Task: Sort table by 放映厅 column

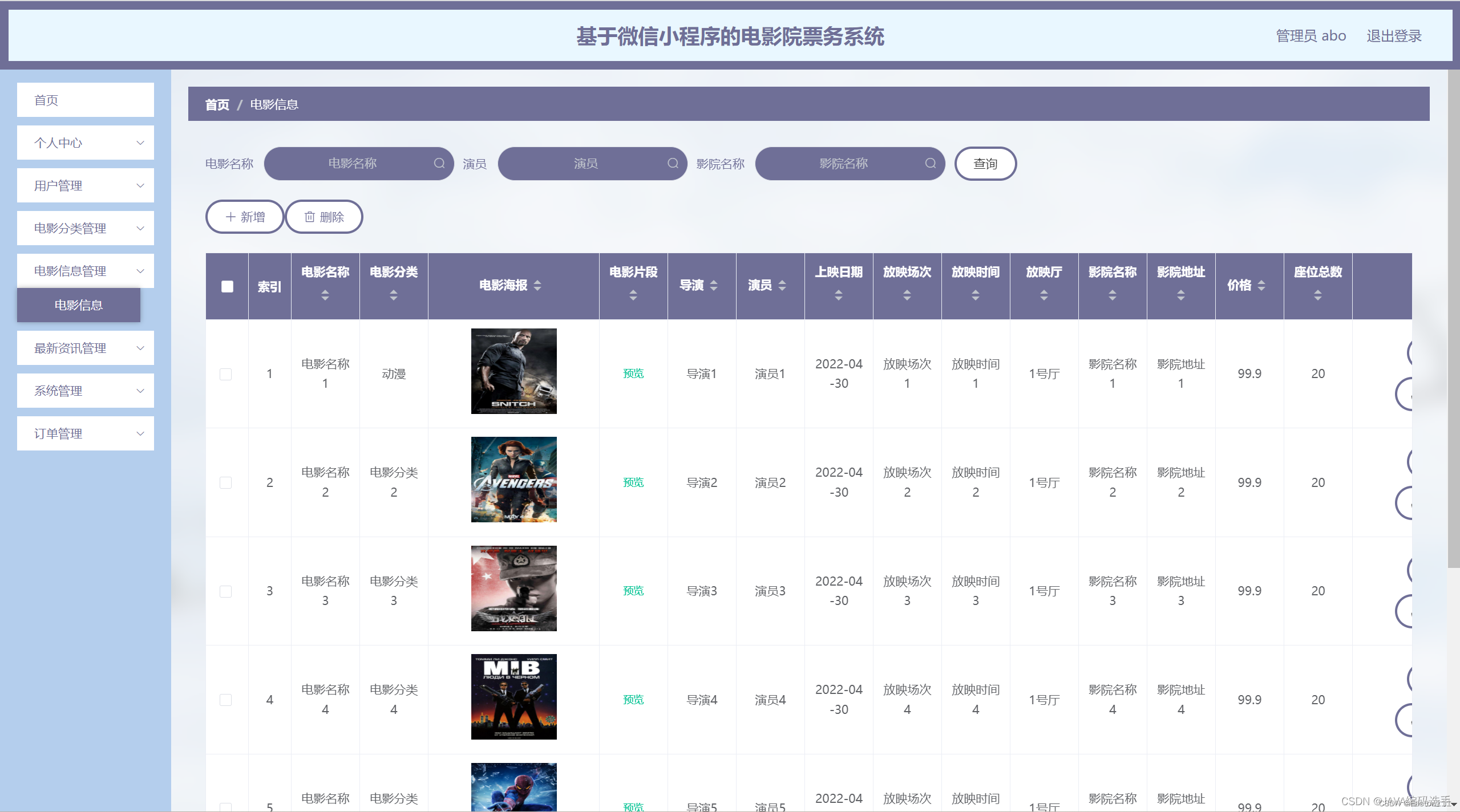Action: 1044,295
